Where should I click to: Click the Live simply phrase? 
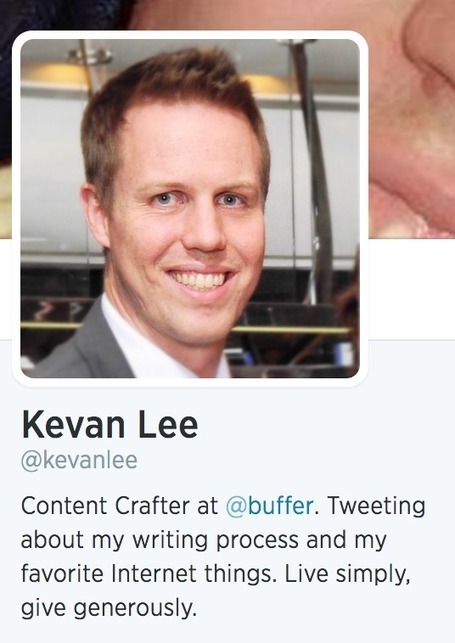347,575
